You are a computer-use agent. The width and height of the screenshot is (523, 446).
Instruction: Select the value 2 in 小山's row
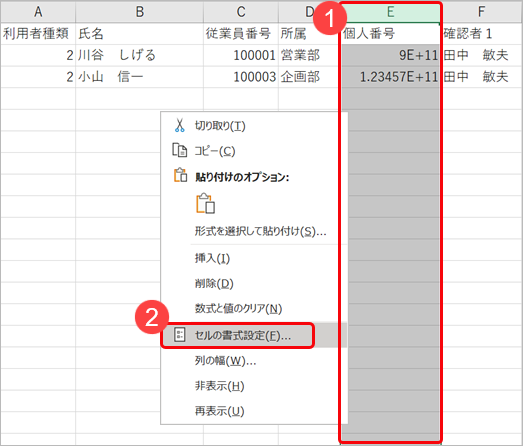pos(38,77)
